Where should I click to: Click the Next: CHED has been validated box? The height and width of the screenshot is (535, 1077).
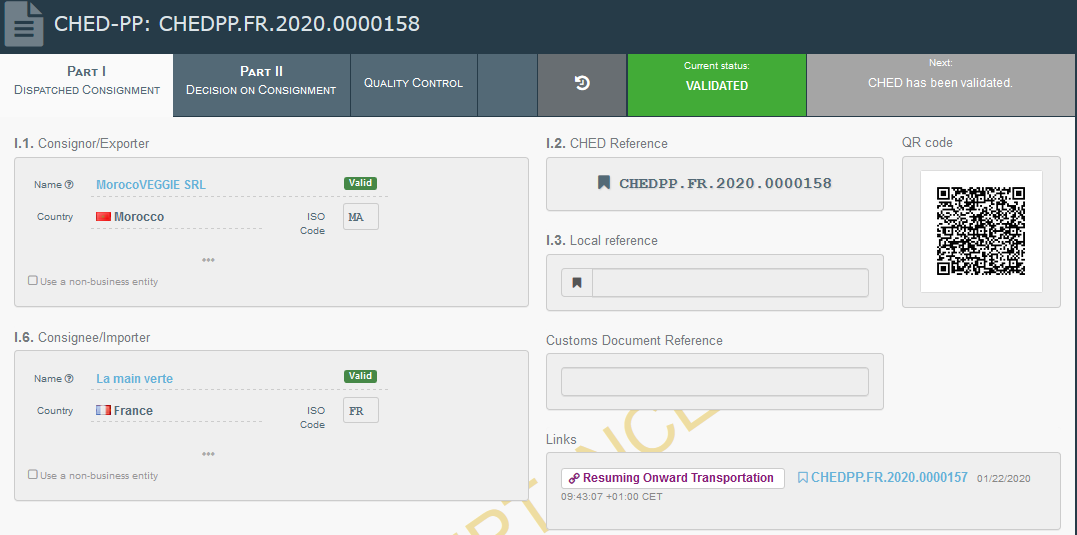pyautogui.click(x=941, y=85)
